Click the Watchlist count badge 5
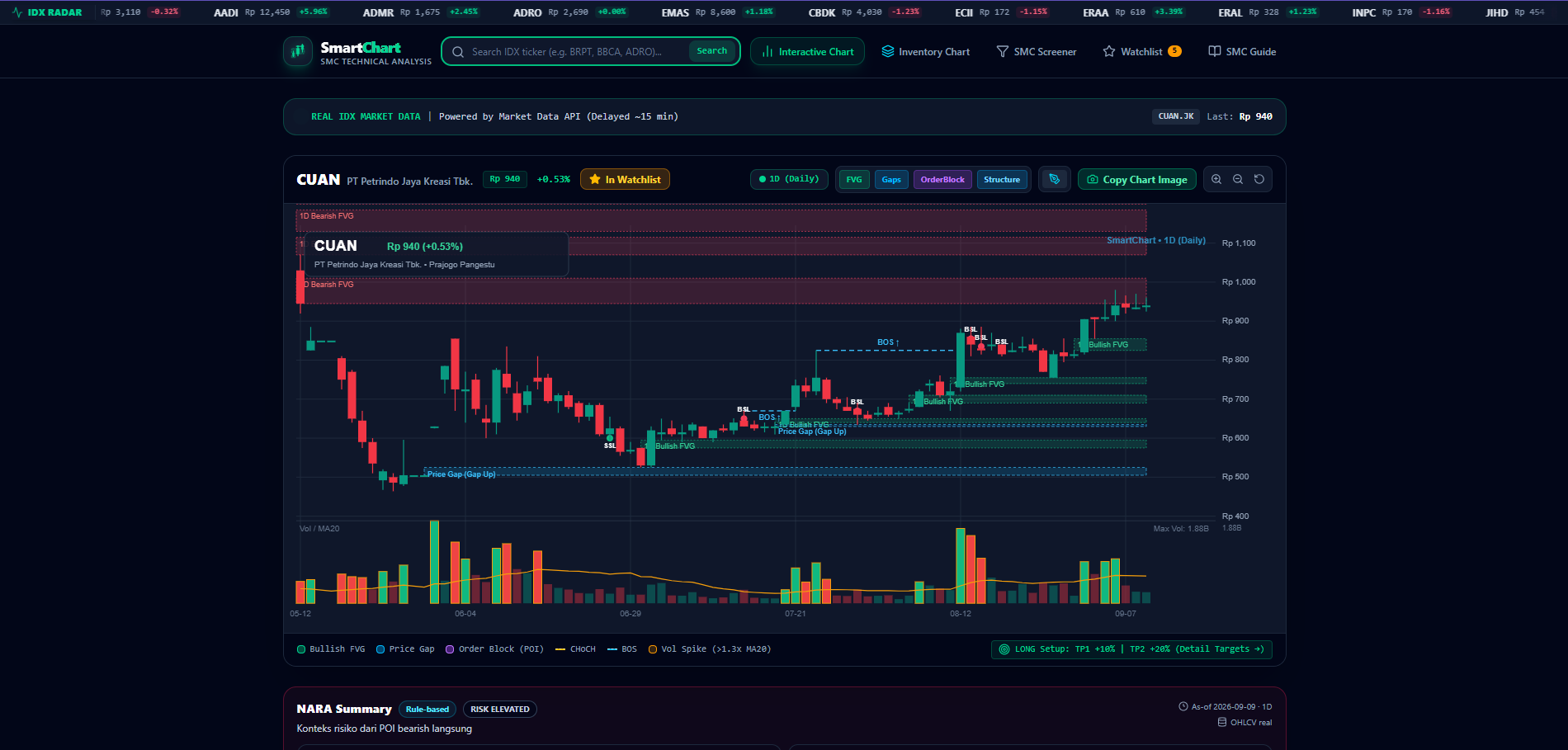This screenshot has width=1568, height=750. point(1174,51)
